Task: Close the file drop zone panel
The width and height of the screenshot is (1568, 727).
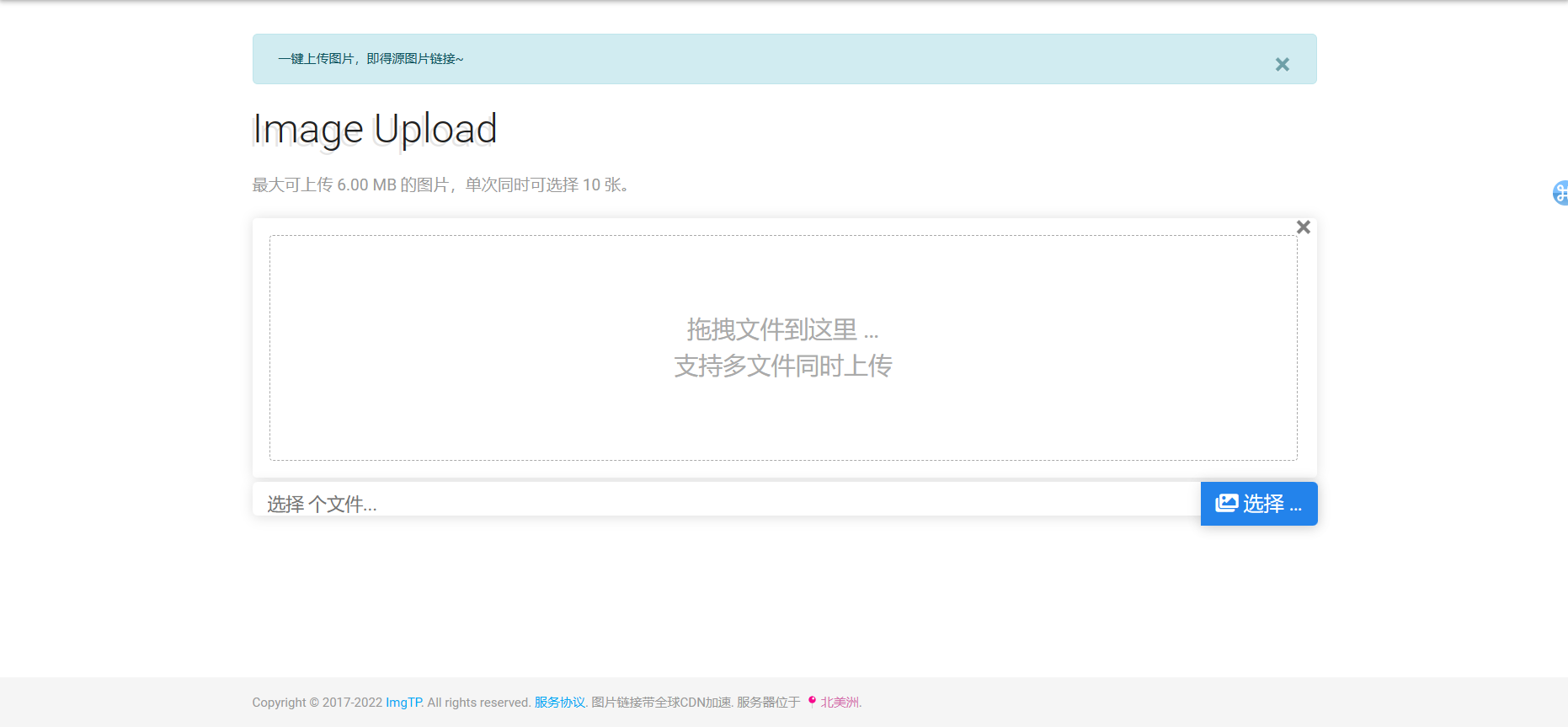Action: point(1303,227)
